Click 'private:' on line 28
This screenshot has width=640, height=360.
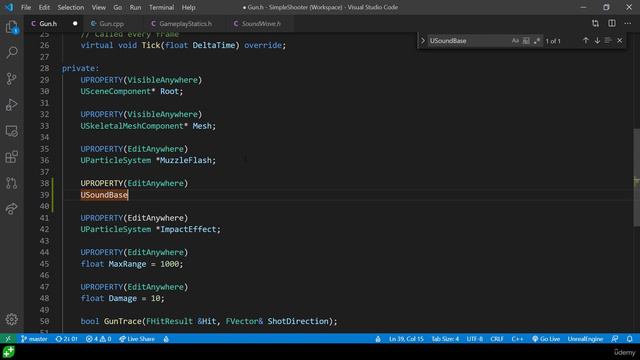pos(80,69)
